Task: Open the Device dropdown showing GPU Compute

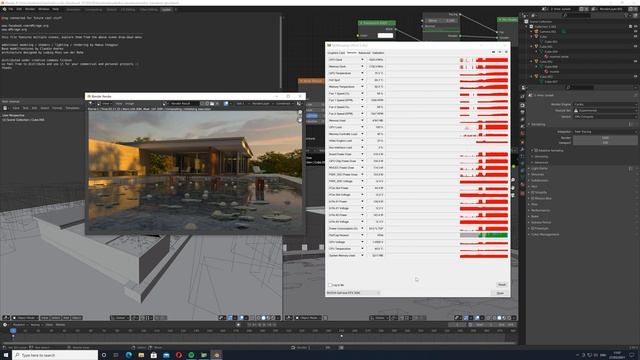Action: 604,117
